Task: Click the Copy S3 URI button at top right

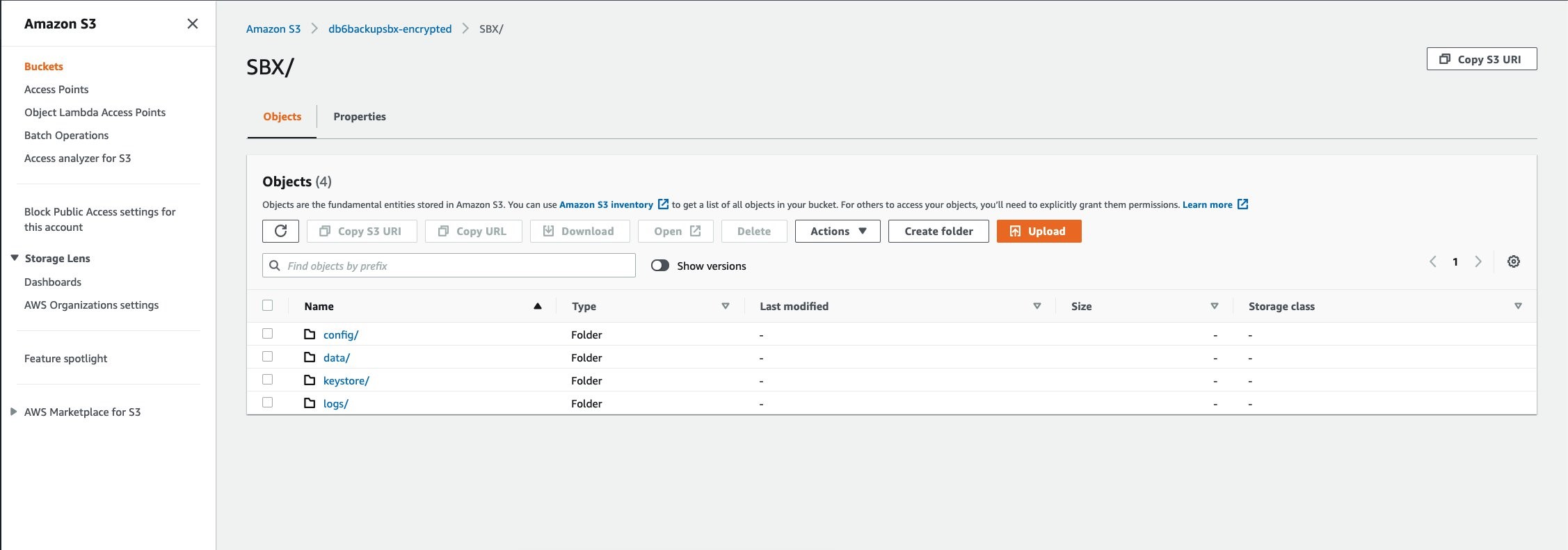Action: (x=1481, y=59)
